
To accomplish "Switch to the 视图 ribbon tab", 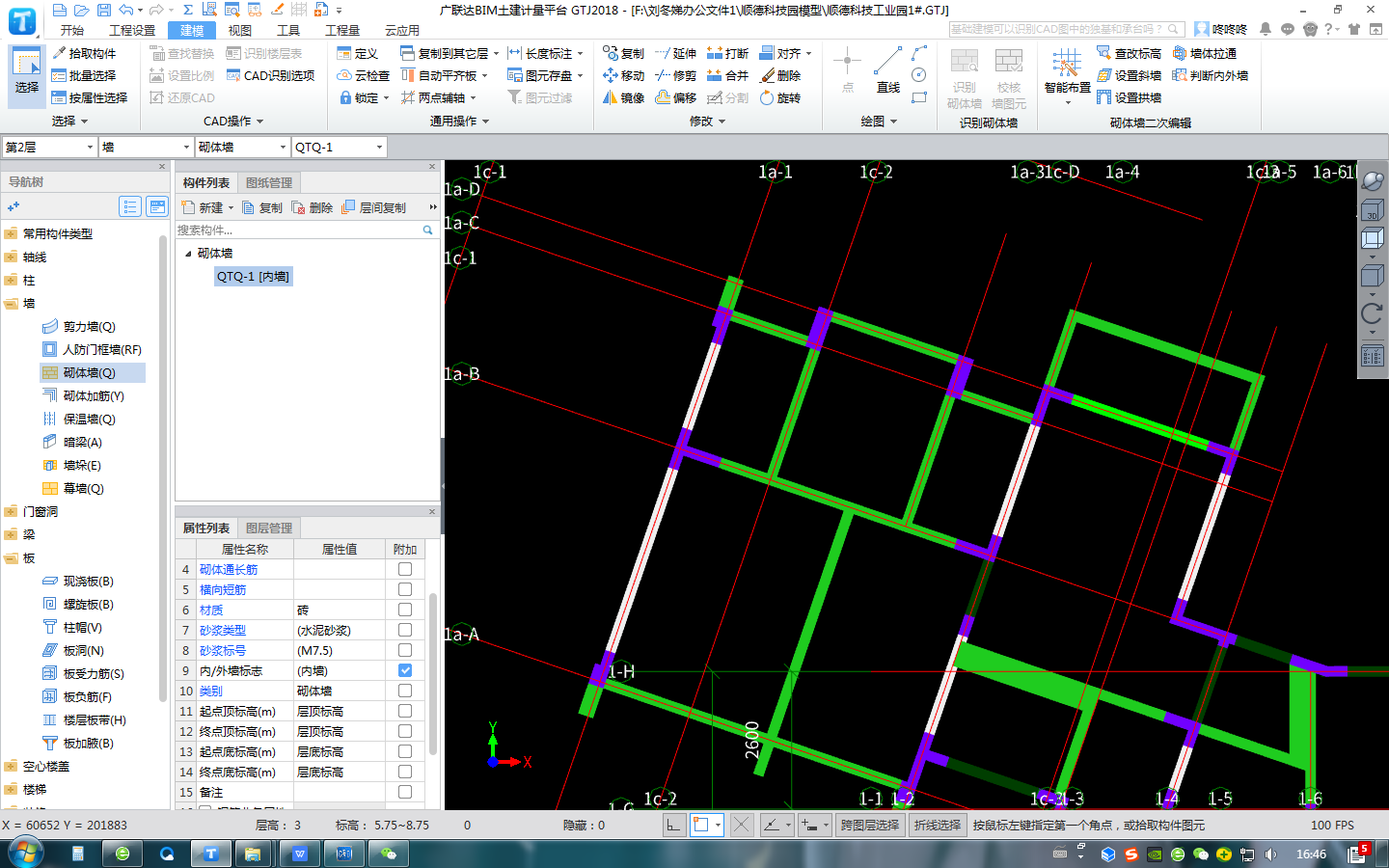I will pos(240,31).
